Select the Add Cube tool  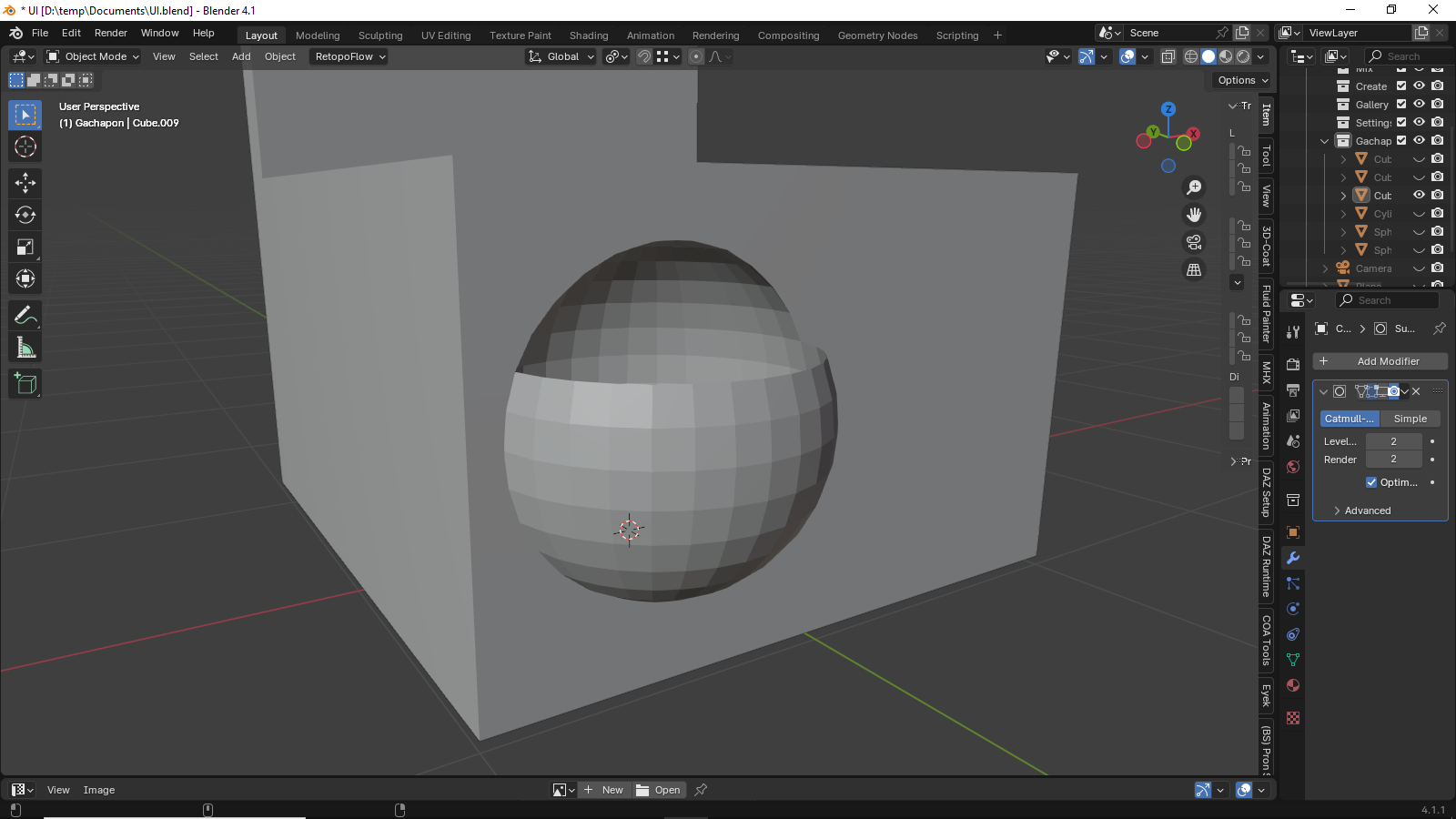tap(25, 384)
